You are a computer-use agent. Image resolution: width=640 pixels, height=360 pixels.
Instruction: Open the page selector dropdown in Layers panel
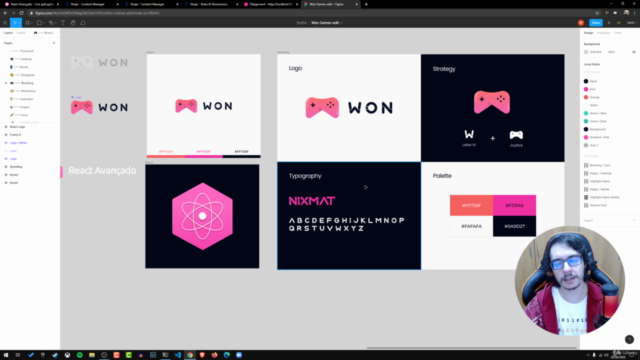[45, 33]
